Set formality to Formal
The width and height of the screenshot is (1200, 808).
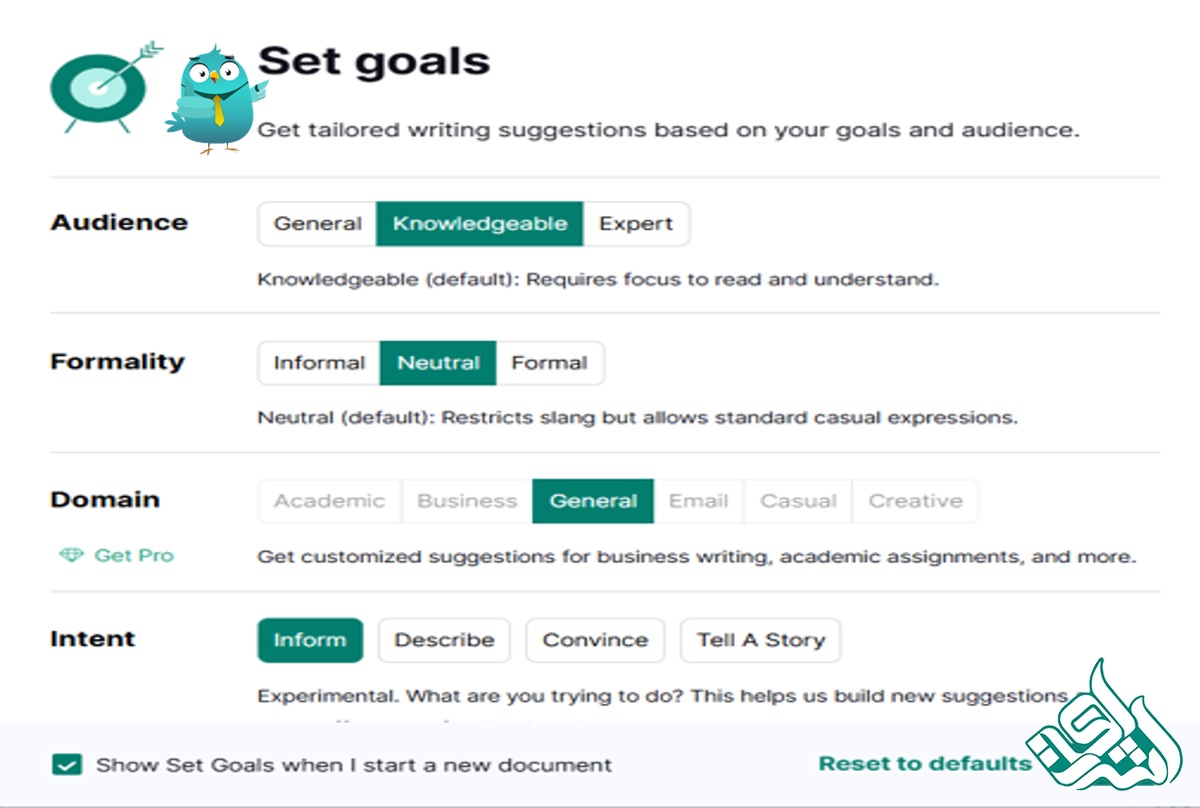point(549,363)
